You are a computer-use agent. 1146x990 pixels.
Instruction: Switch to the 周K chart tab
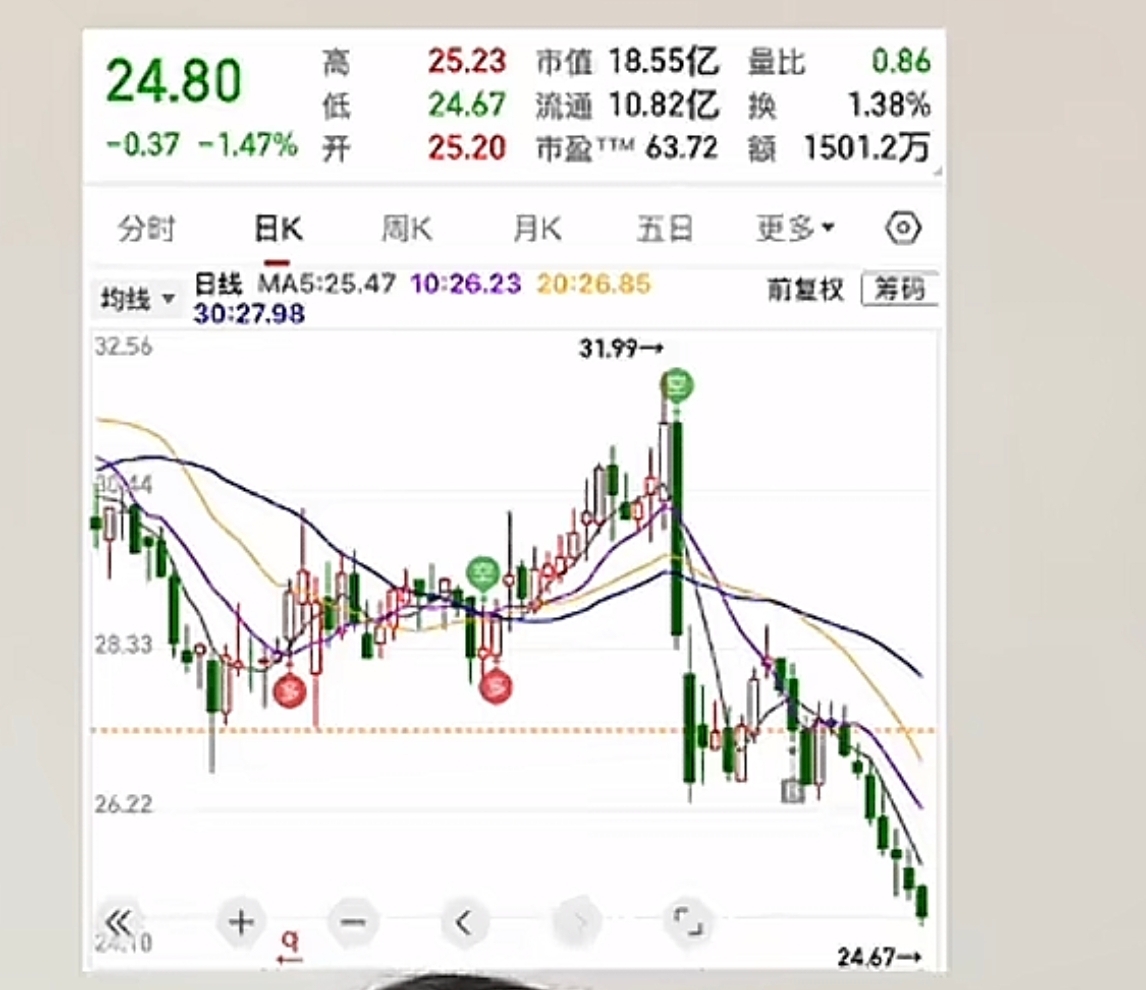[407, 229]
